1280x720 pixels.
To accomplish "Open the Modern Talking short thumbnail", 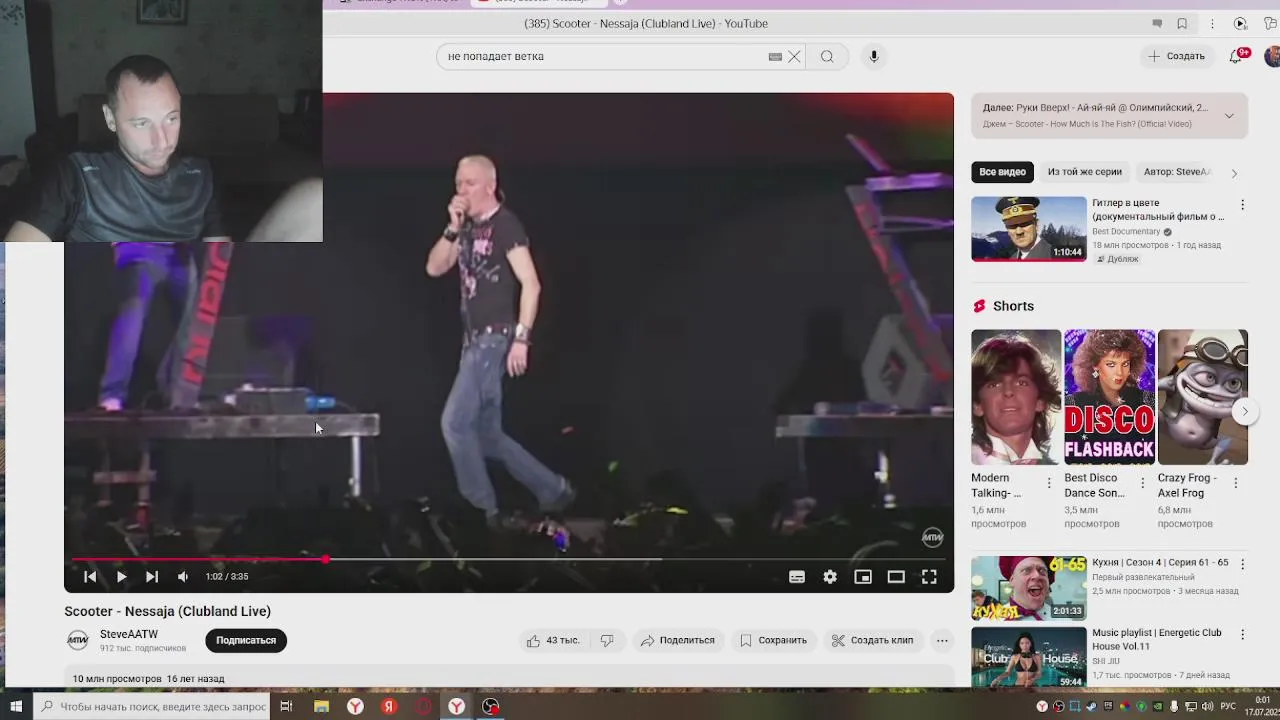I will pyautogui.click(x=1016, y=397).
